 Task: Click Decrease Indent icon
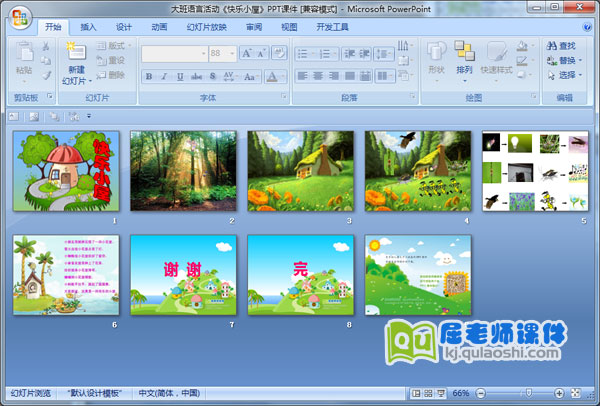point(349,54)
